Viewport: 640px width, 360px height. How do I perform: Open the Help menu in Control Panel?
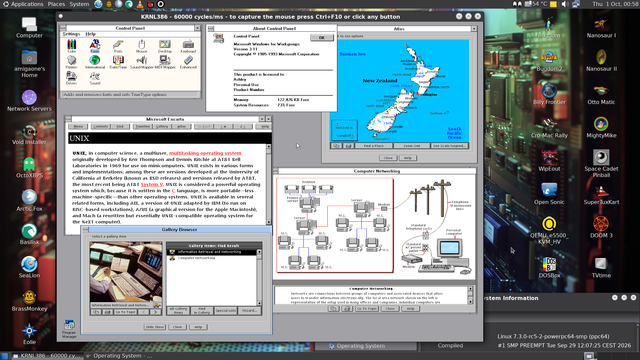click(91, 34)
